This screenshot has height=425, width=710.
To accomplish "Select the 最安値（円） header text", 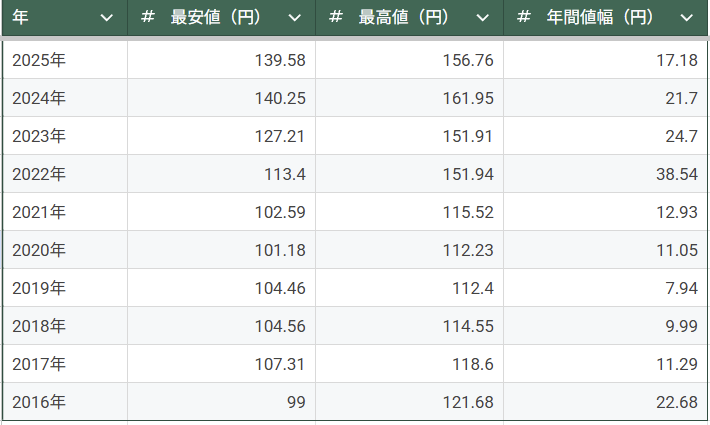I will point(220,18).
